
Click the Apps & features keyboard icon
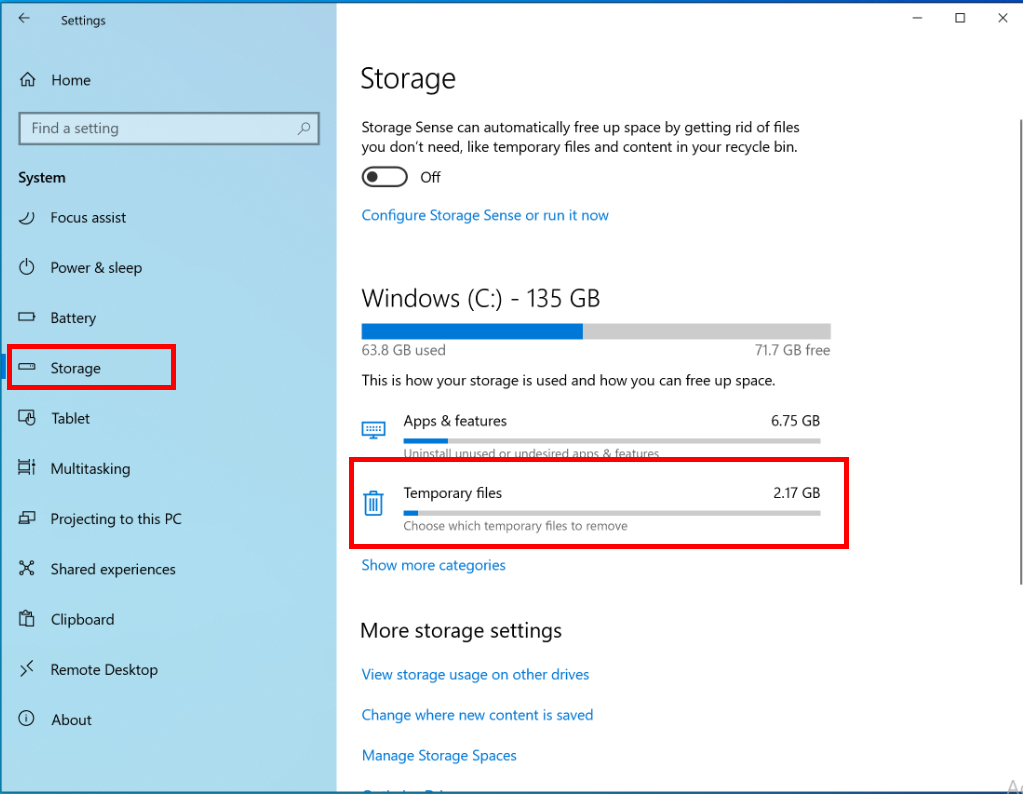373,430
